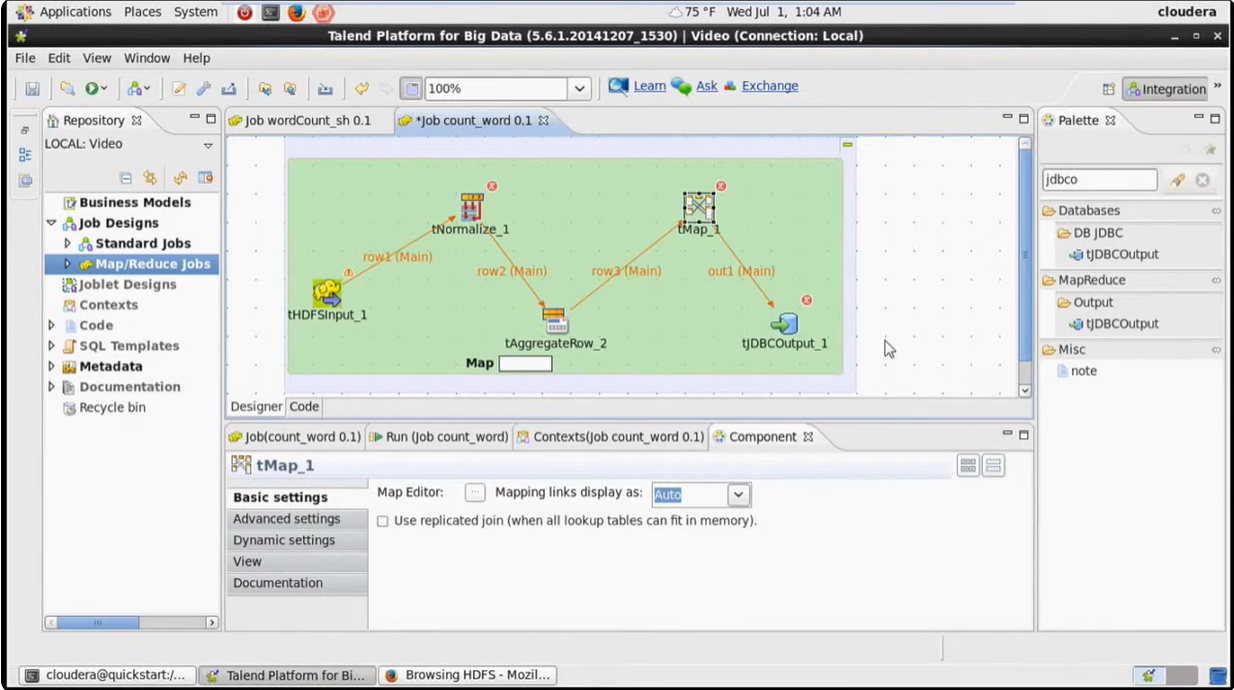The height and width of the screenshot is (690, 1234).
Task: Click the green Run toolbar icon
Action: click(92, 89)
